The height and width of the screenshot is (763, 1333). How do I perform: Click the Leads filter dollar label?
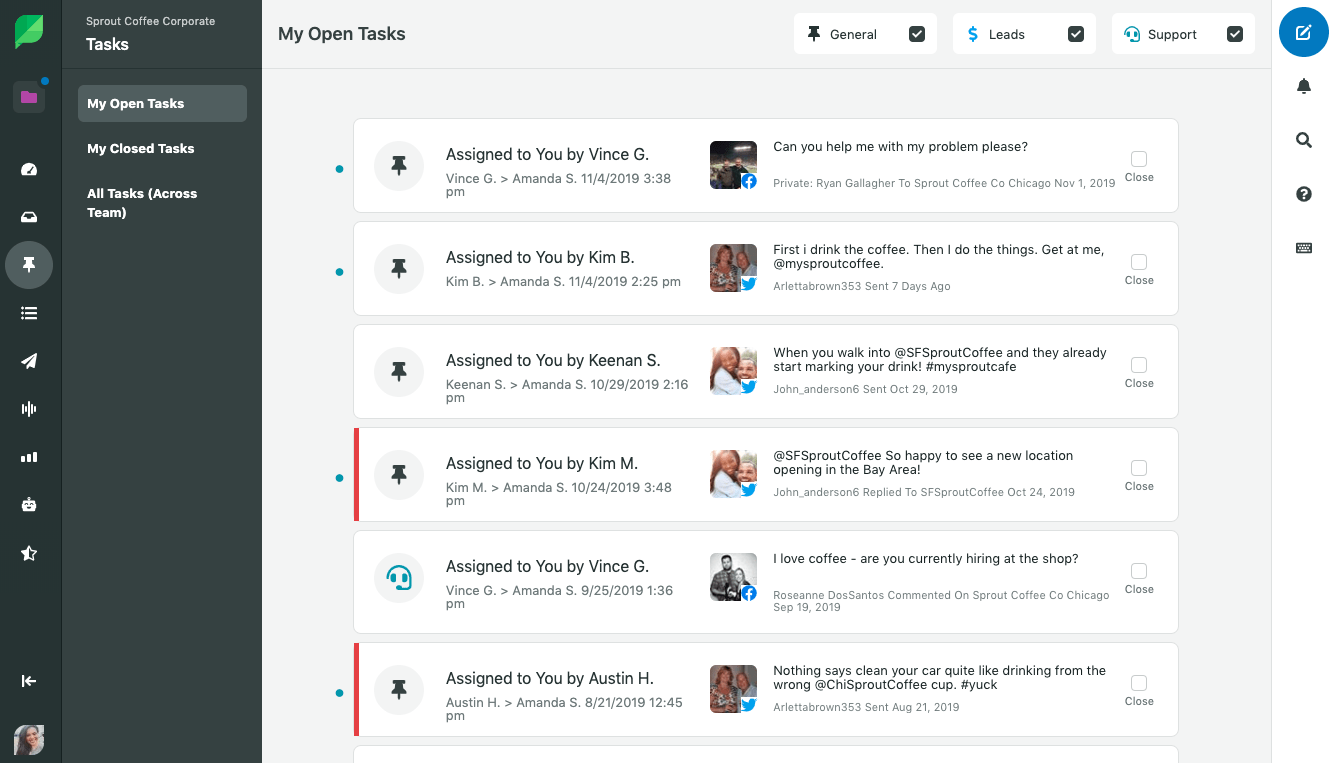pyautogui.click(x=996, y=34)
